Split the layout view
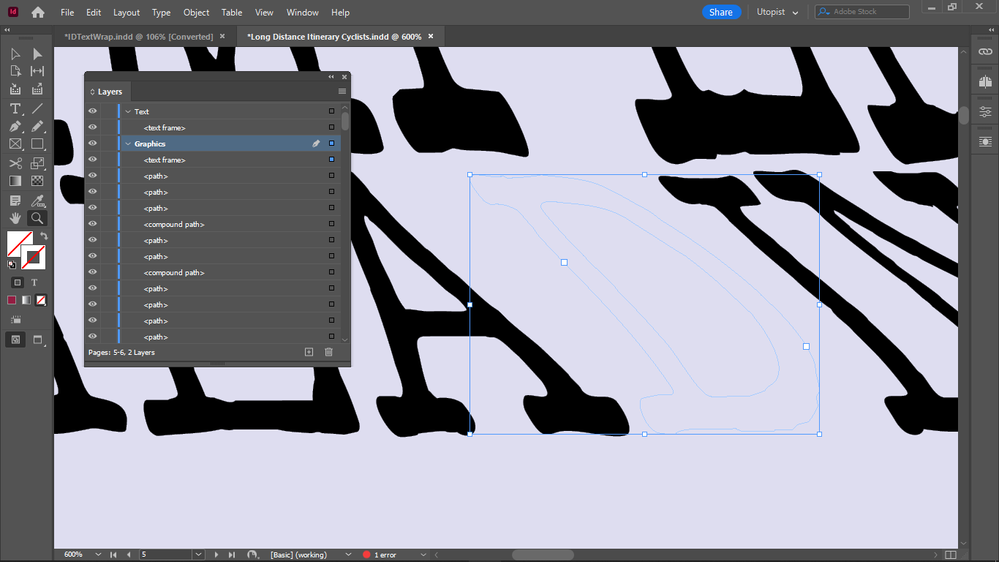 click(950, 555)
